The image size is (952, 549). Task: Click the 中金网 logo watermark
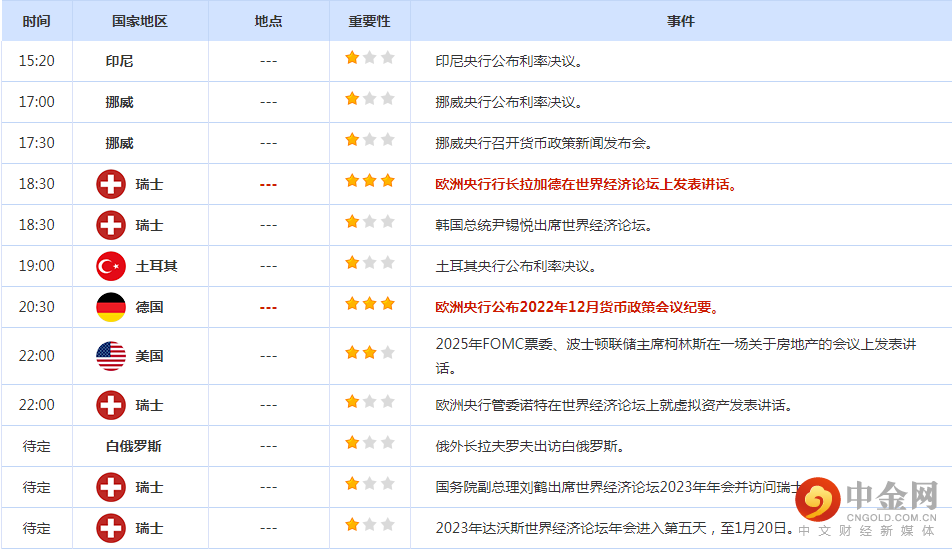point(865,503)
